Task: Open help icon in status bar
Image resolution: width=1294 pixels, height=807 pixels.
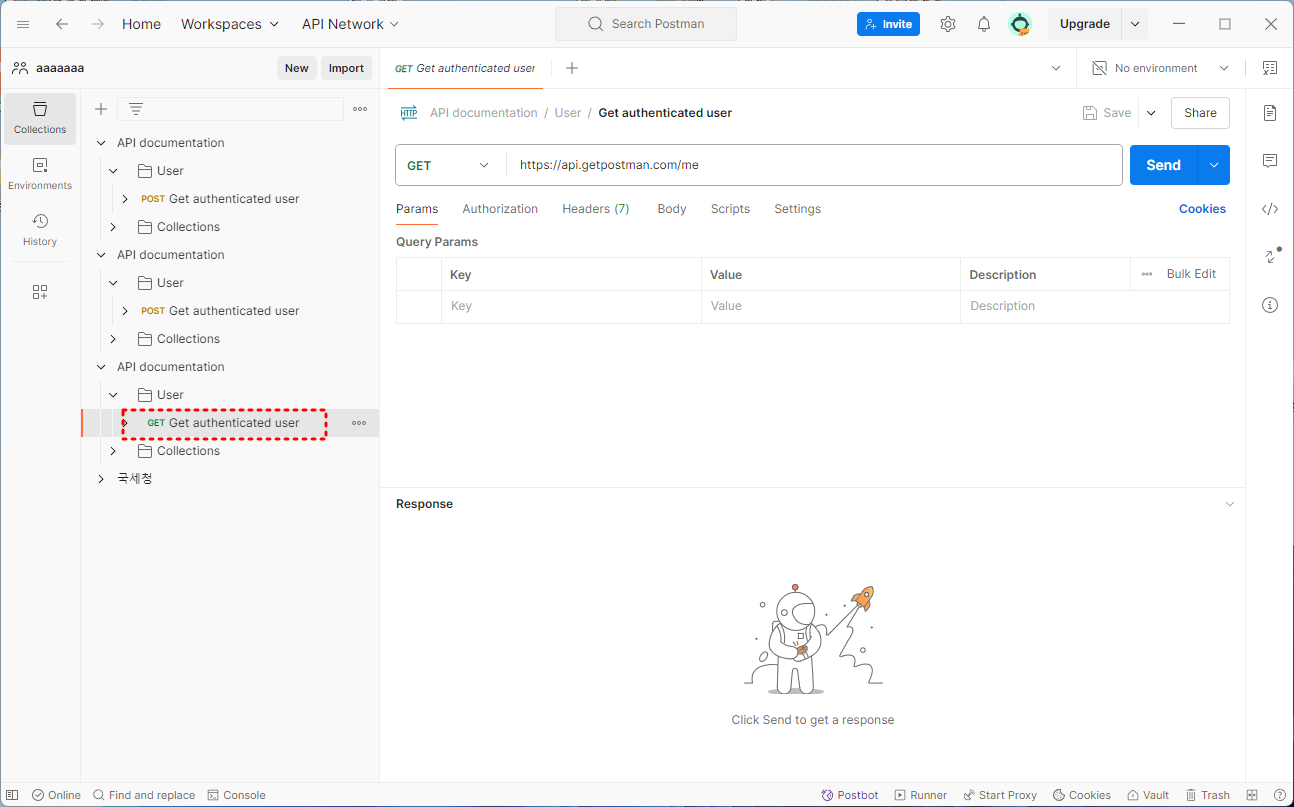Action: (1280, 795)
